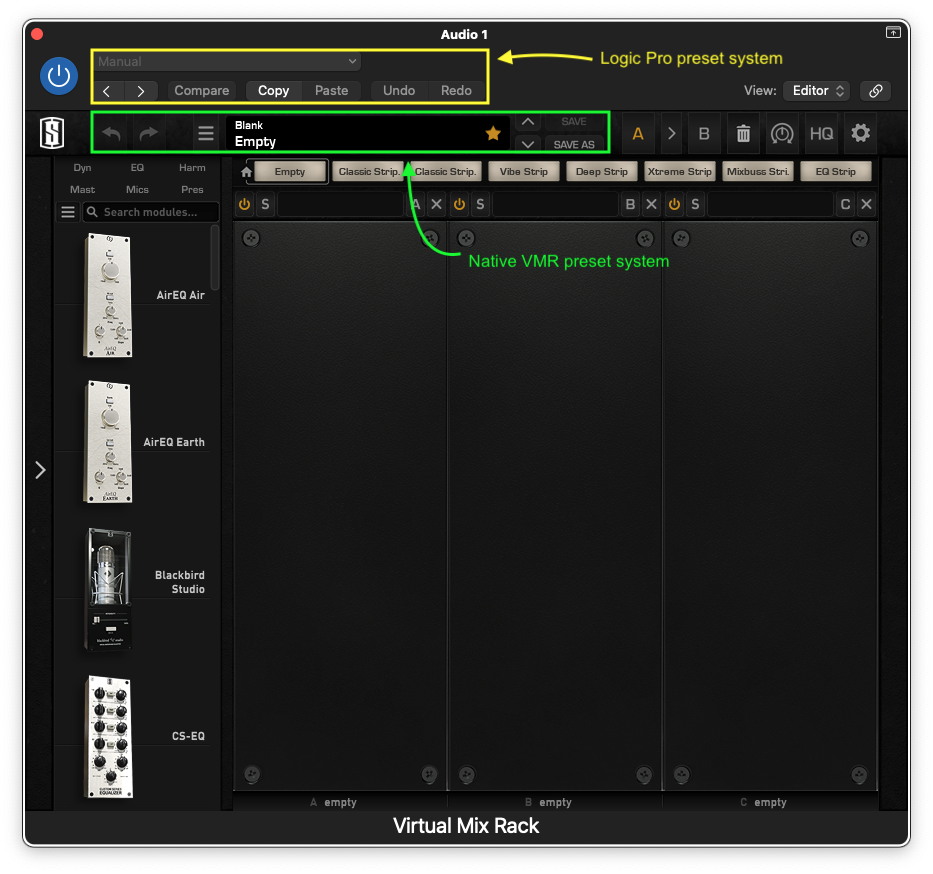Screen dimensions: 933x874
Task: Click the module browser scrollbar
Action: coord(215,257)
